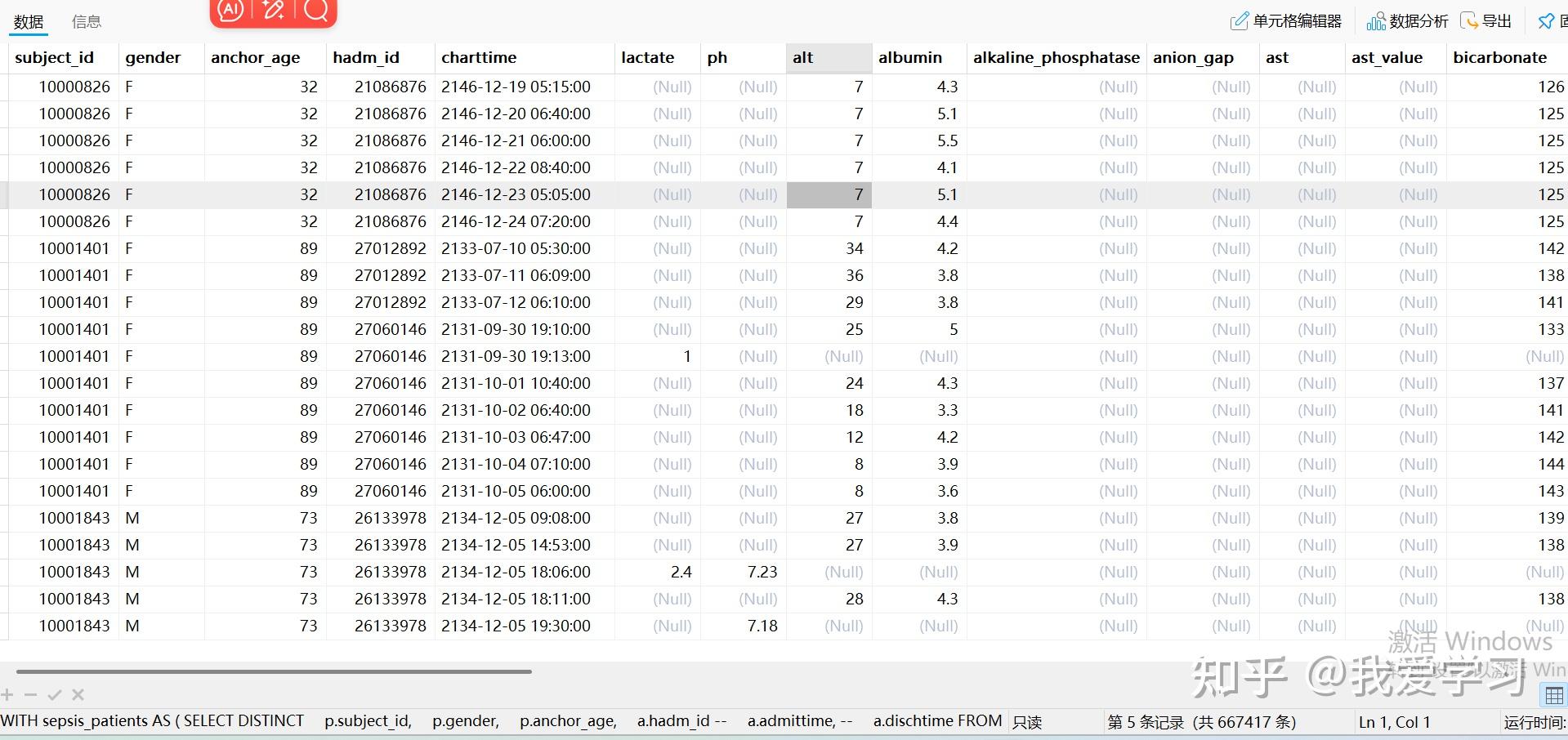1568x740 pixels.
Task: Select the charttime column header
Action: (525, 58)
